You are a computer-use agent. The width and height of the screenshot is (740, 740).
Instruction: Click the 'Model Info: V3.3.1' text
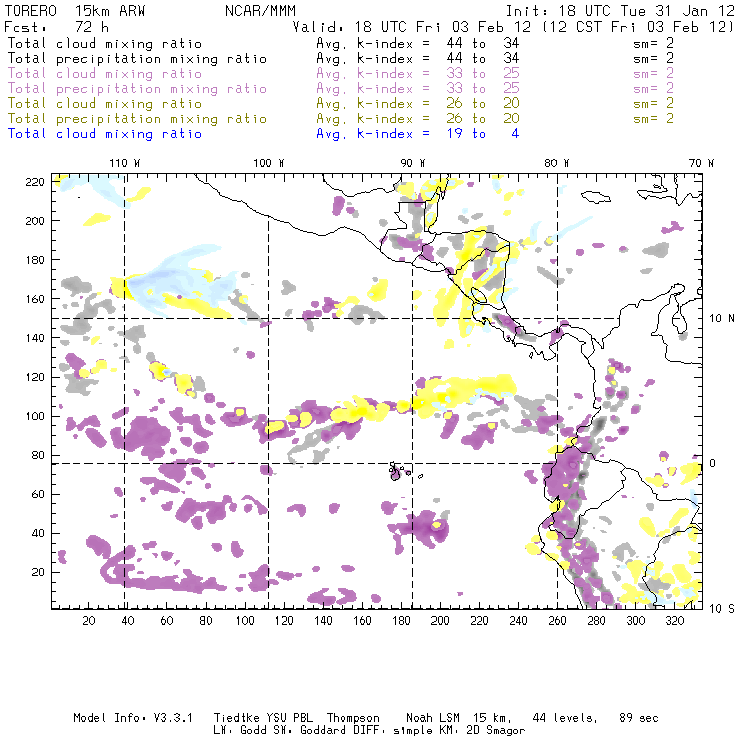pos(133,718)
